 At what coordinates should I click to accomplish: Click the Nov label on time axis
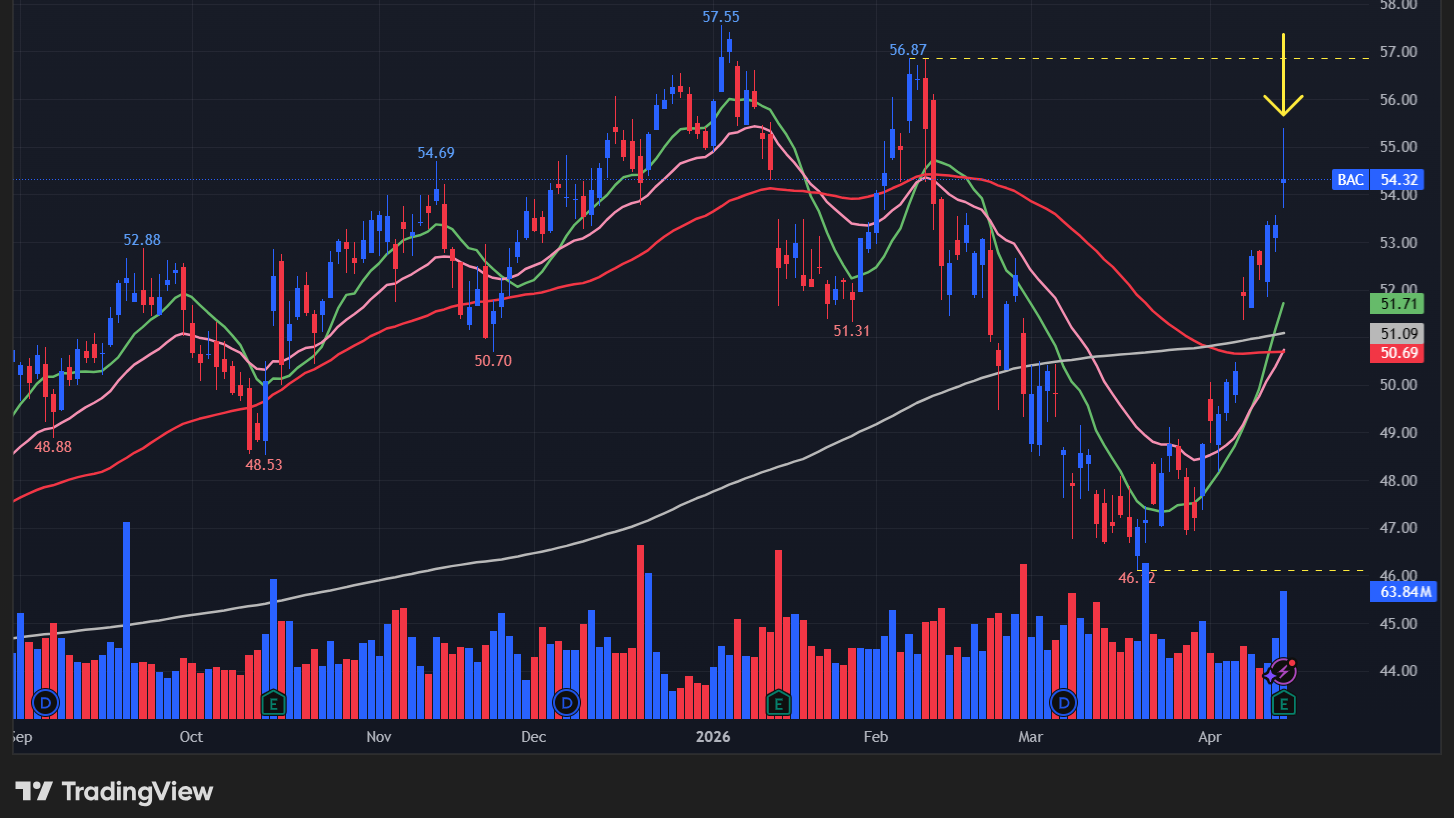[x=379, y=737]
